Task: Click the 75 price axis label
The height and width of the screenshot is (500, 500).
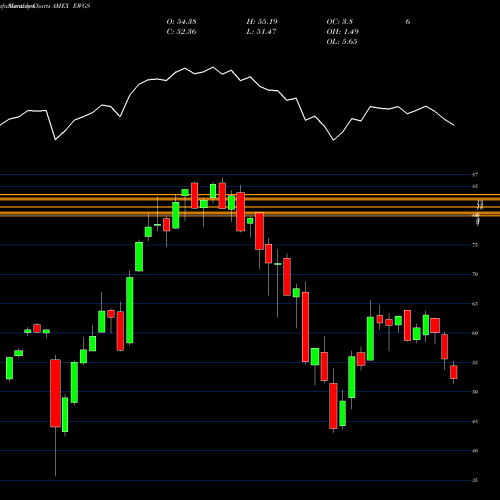Action: click(x=475, y=245)
